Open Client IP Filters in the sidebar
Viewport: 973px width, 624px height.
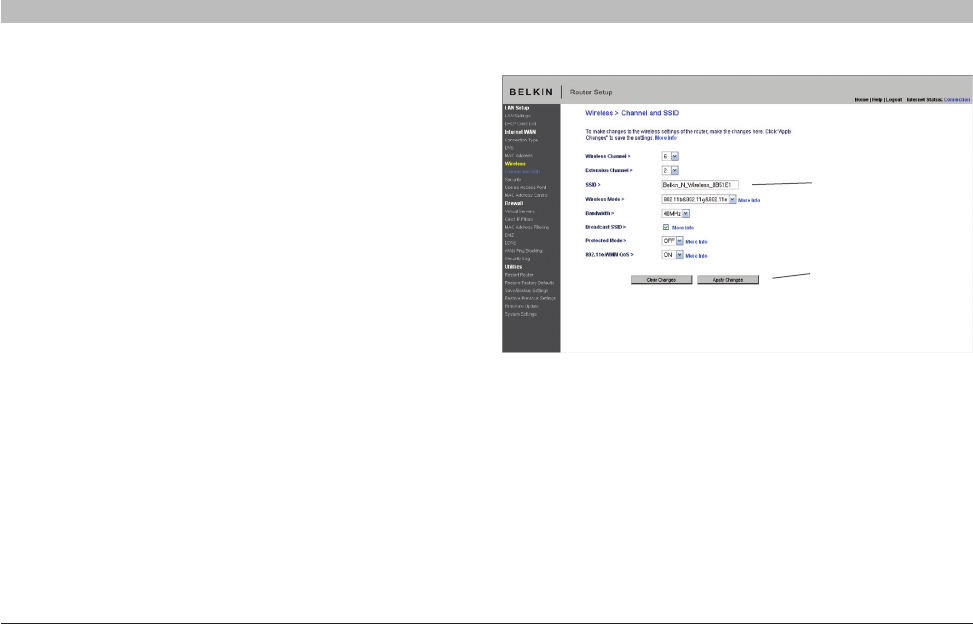[x=519, y=220]
